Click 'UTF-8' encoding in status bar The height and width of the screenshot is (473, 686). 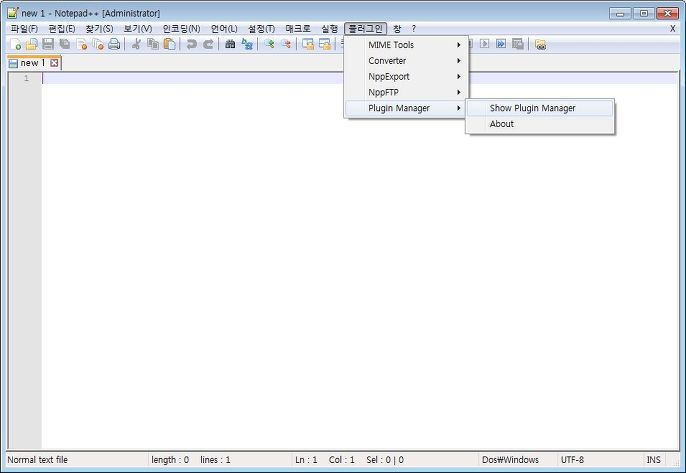point(572,460)
